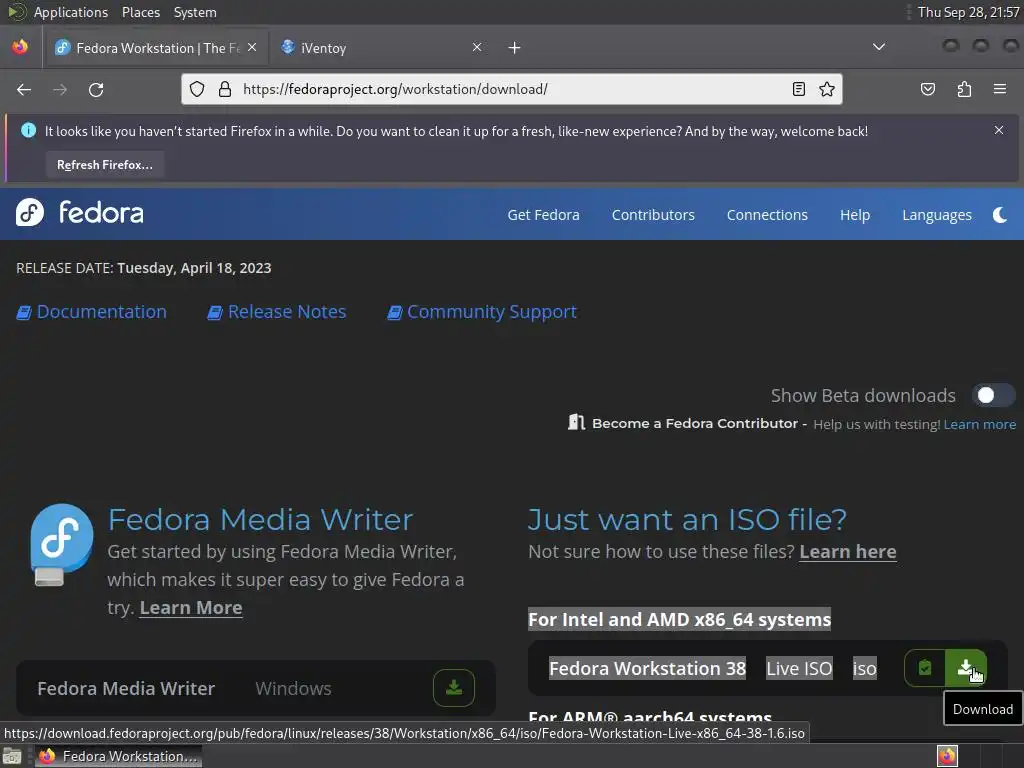The height and width of the screenshot is (768, 1024).
Task: Go back using the browser back arrow
Action: pos(24,89)
